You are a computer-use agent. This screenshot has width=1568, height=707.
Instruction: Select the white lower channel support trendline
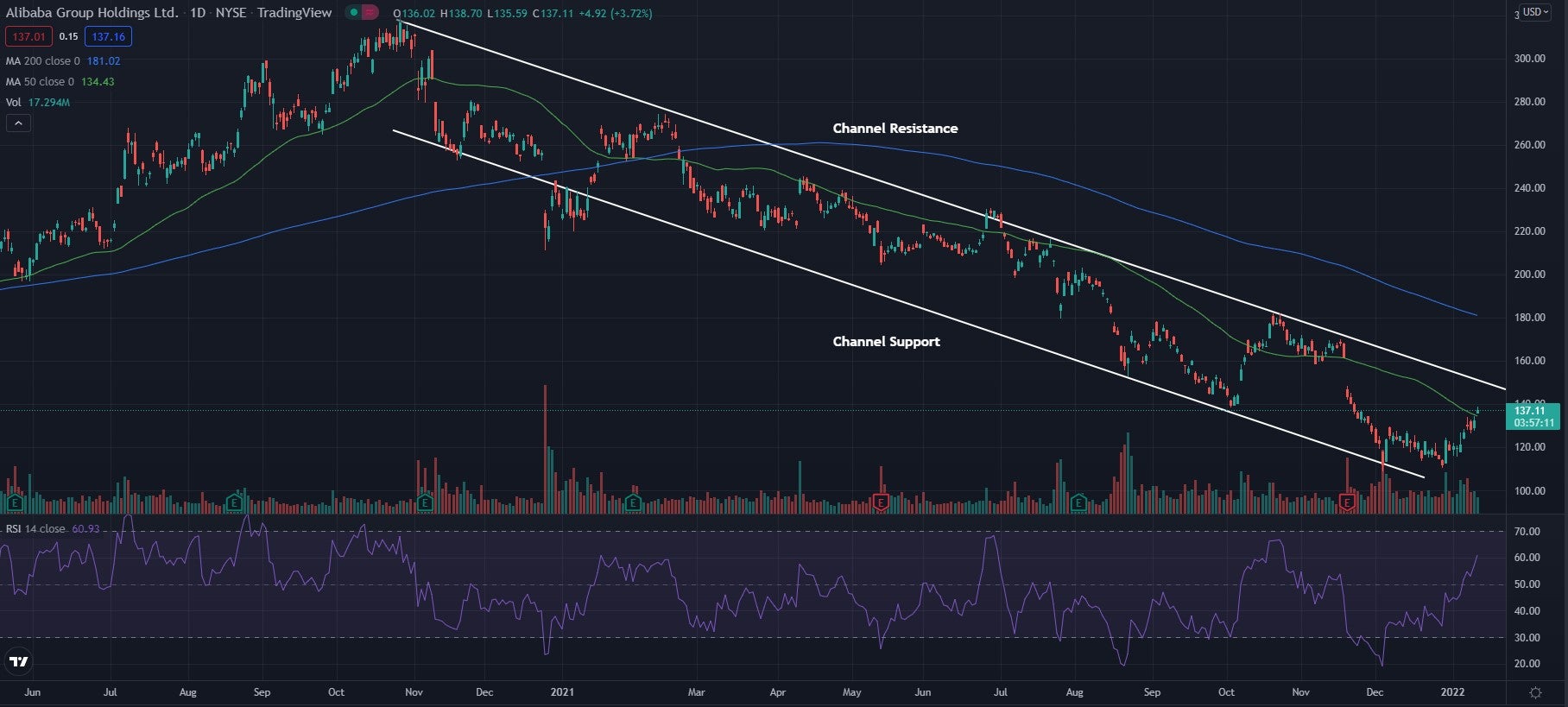(x=907, y=303)
